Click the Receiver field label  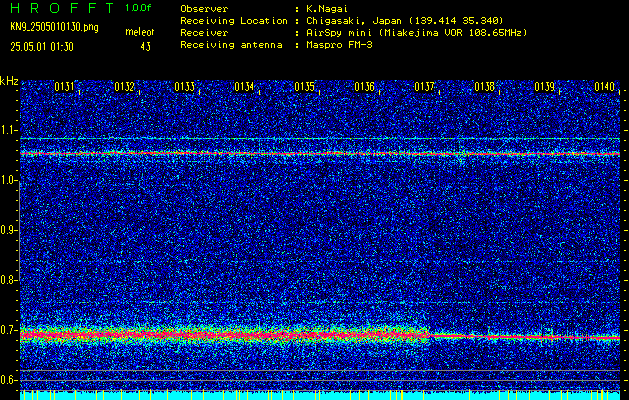tap(204, 33)
